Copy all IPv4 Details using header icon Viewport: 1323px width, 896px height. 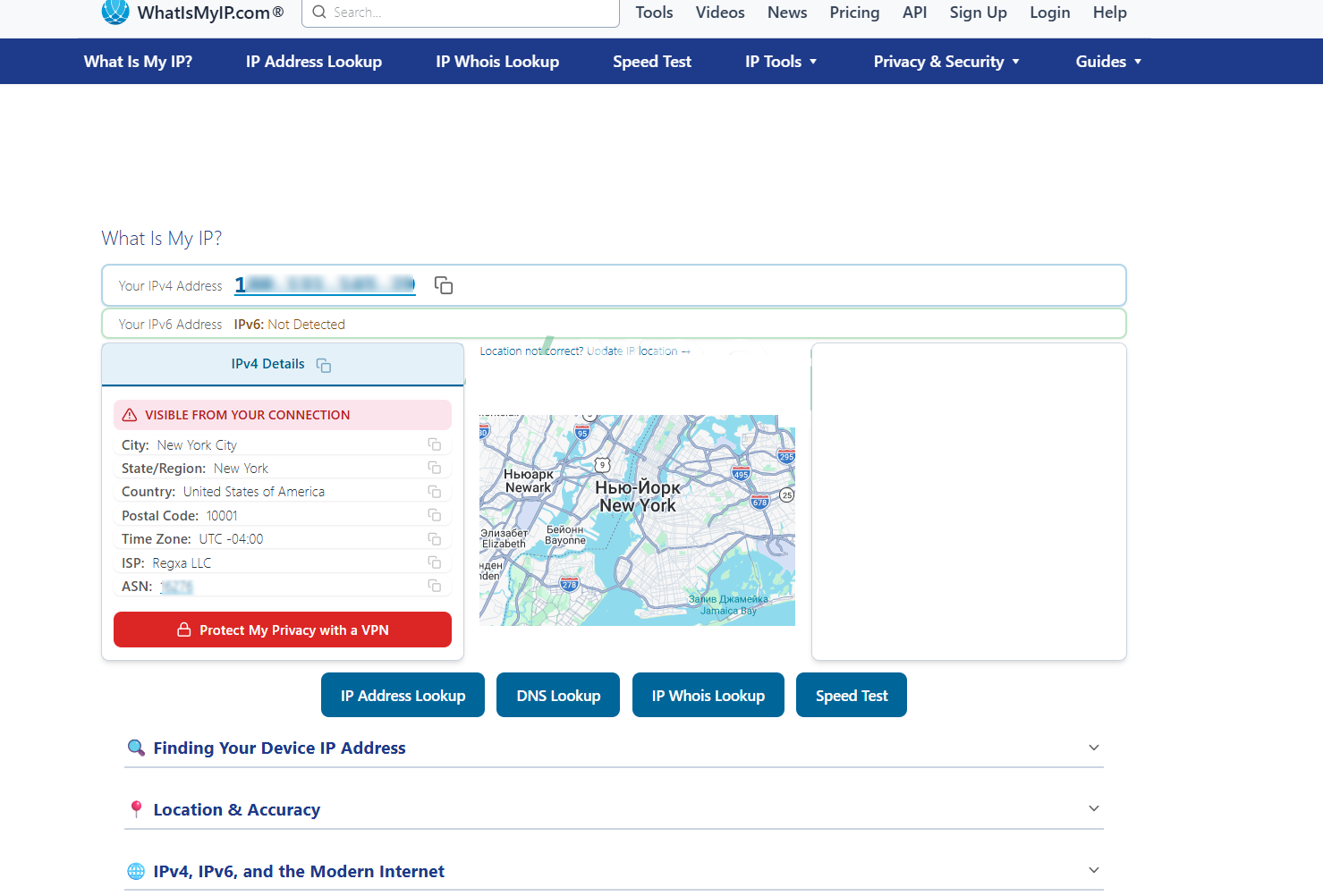(324, 365)
